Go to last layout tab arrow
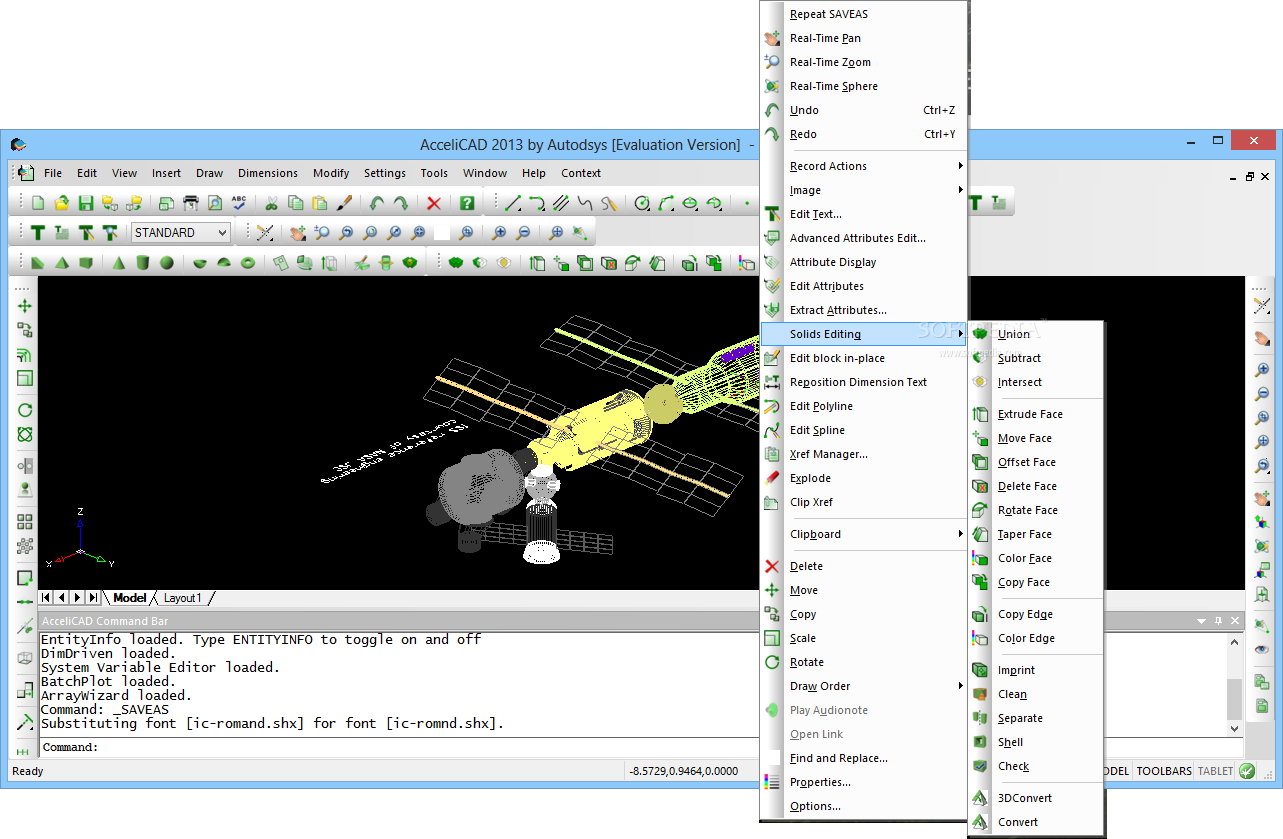 click(93, 598)
